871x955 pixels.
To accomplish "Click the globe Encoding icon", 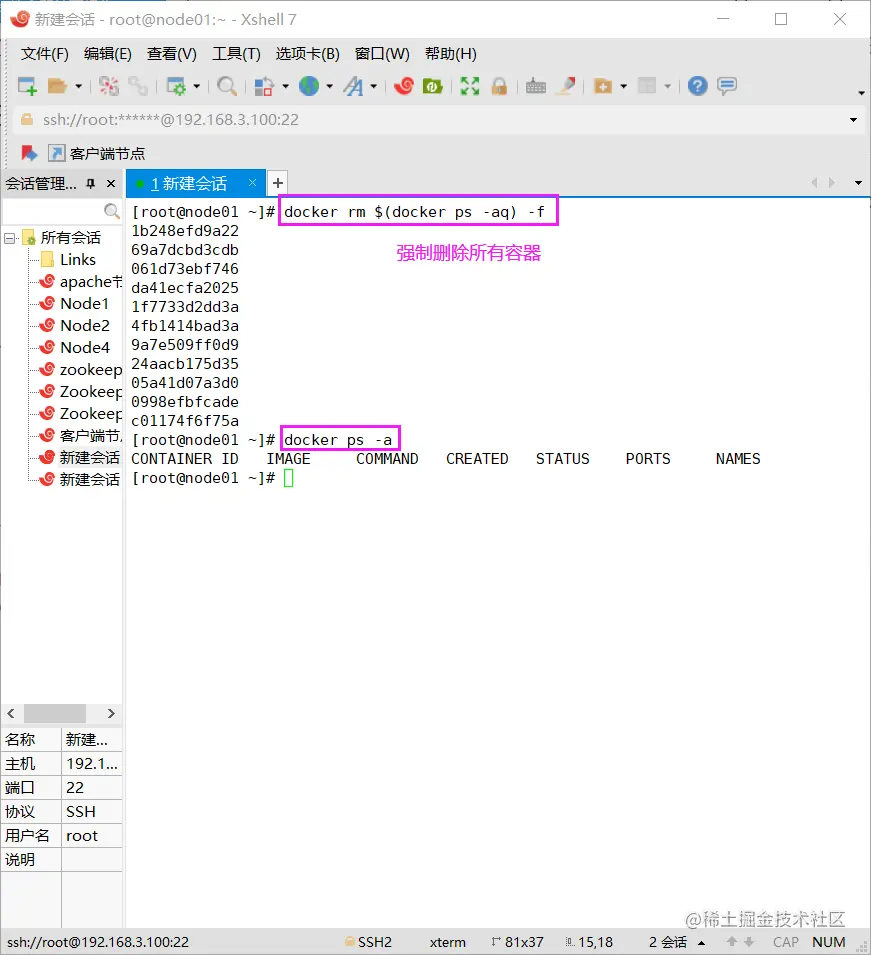I will point(309,86).
